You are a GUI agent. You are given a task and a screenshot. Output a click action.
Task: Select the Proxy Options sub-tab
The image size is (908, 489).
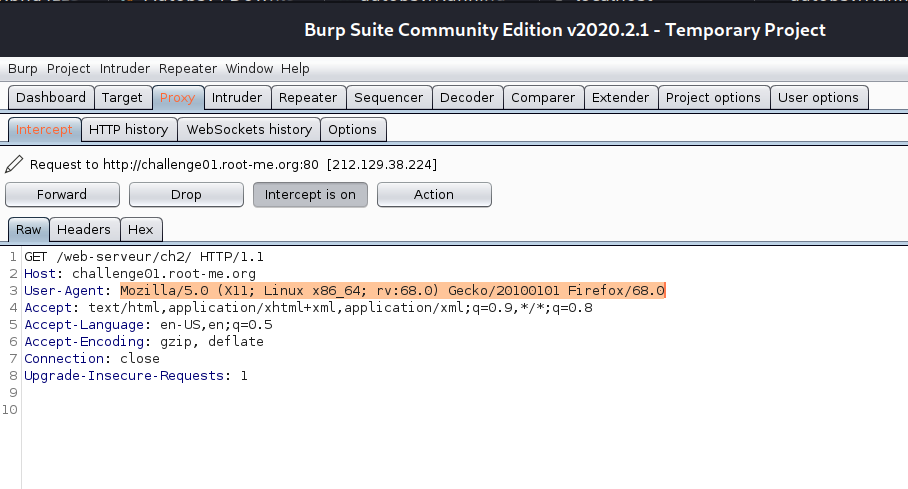352,130
